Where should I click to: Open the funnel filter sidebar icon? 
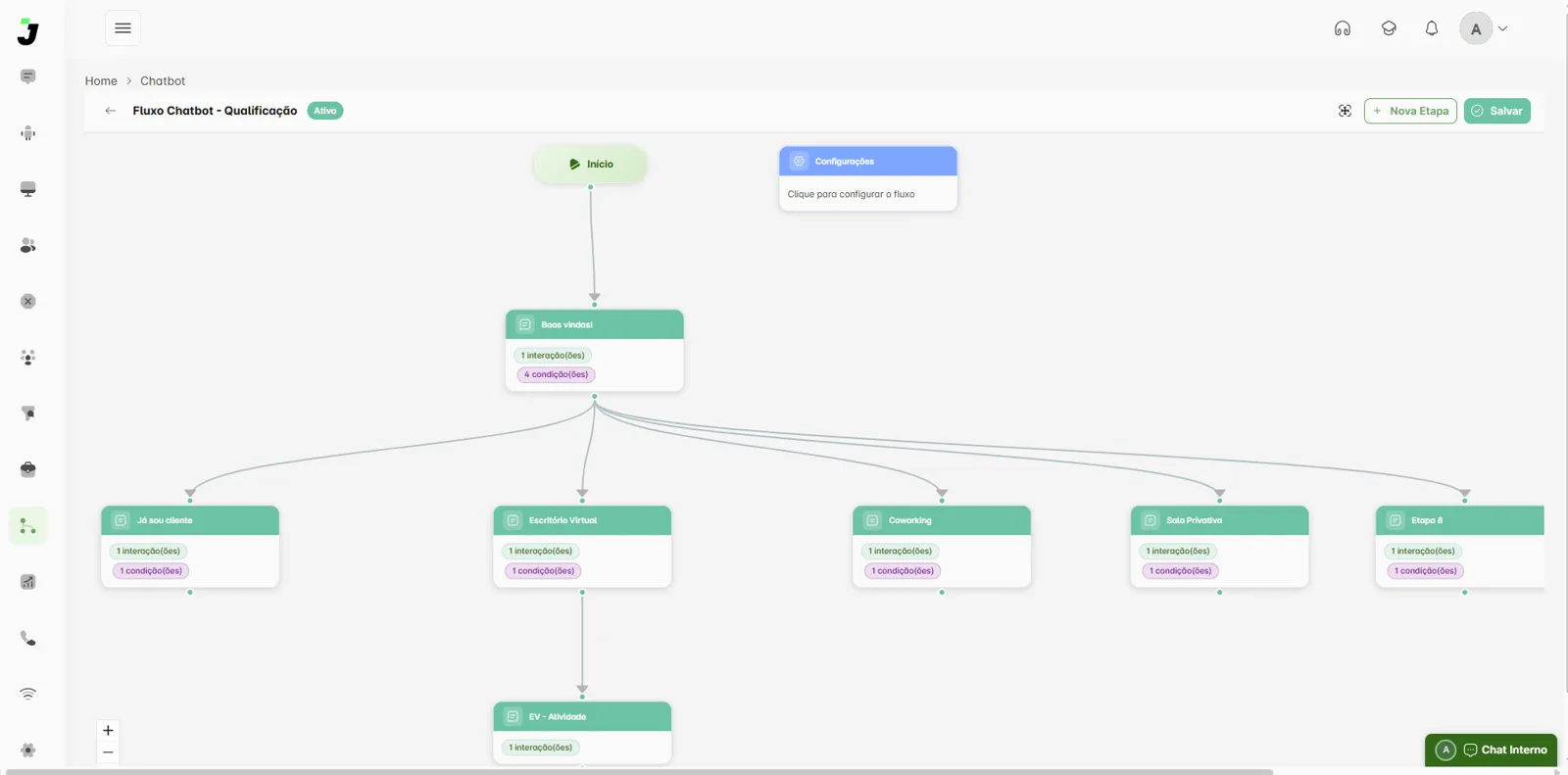pos(28,413)
